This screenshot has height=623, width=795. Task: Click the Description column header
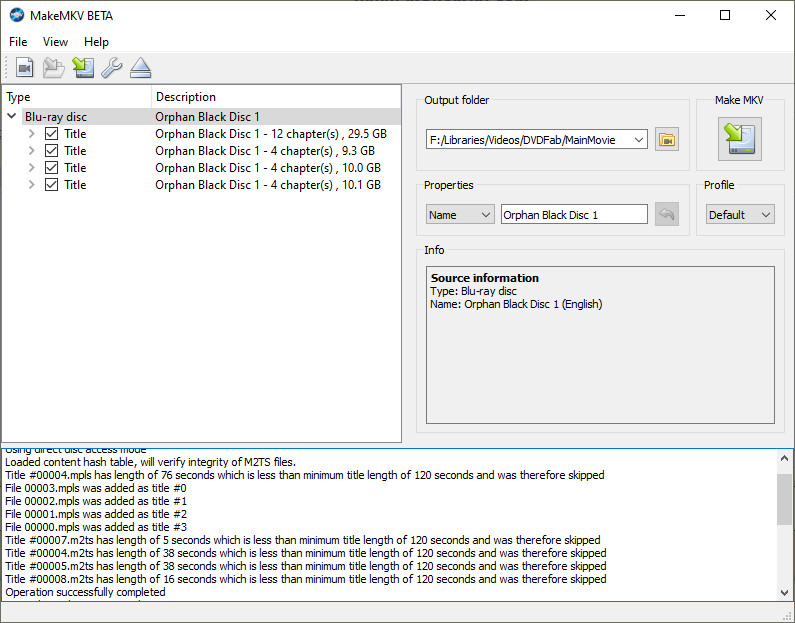coord(276,97)
